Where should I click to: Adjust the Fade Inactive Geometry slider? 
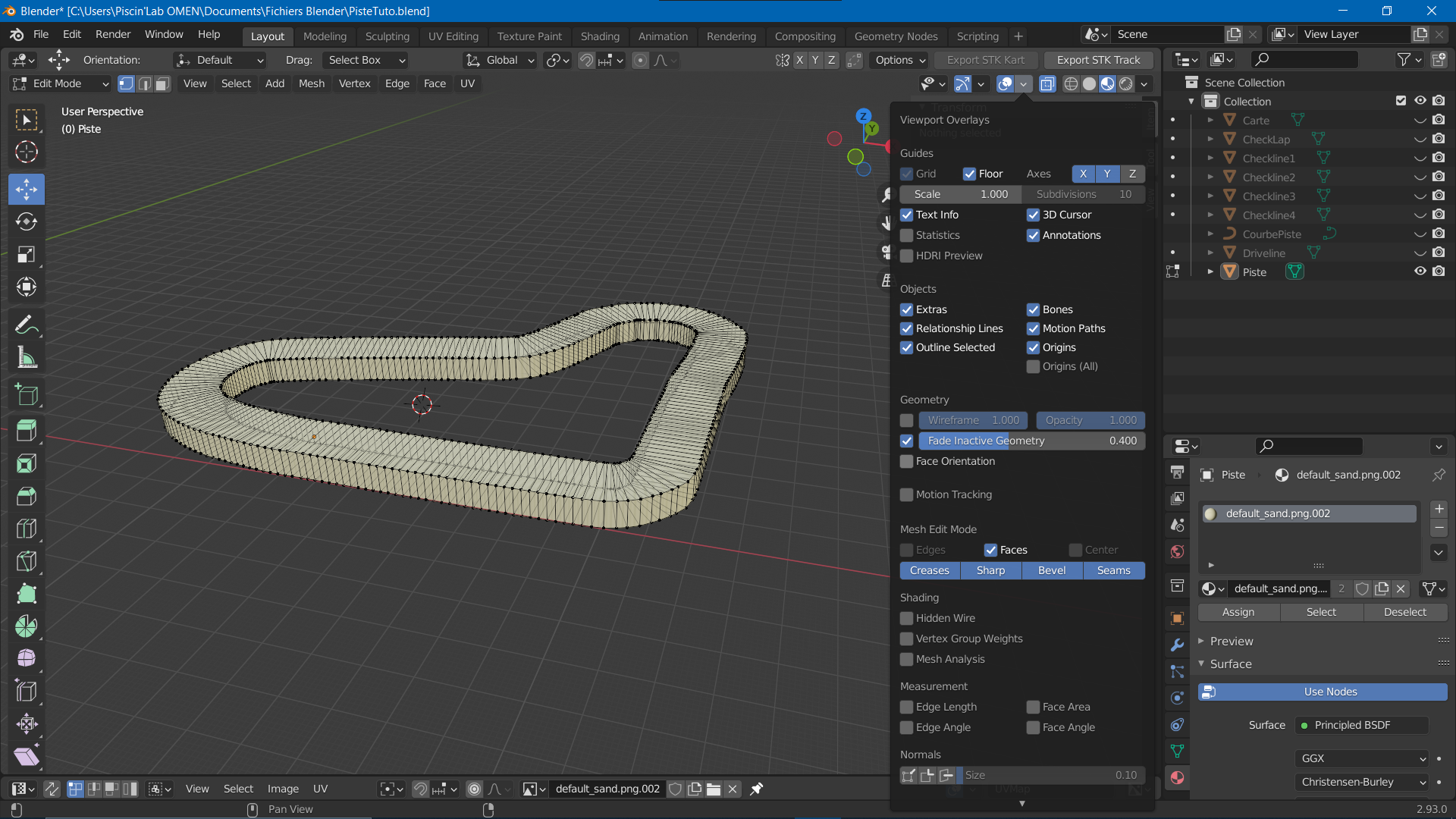click(x=1031, y=441)
